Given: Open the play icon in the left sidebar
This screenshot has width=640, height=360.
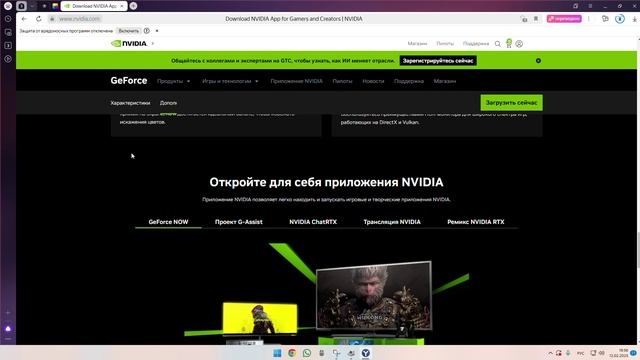Looking at the screenshot, I should (8, 59).
